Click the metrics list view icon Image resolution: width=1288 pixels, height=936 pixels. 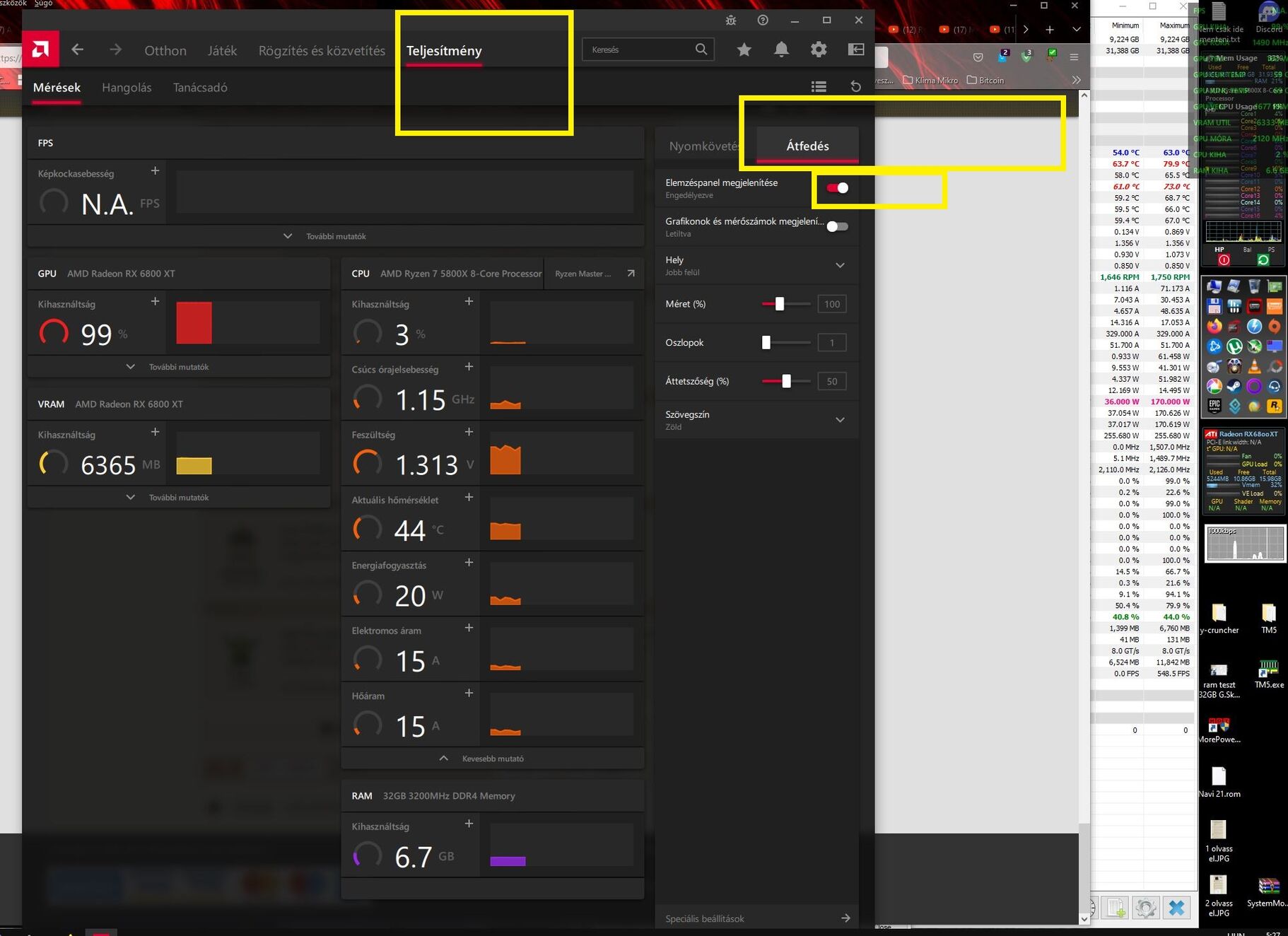(819, 86)
